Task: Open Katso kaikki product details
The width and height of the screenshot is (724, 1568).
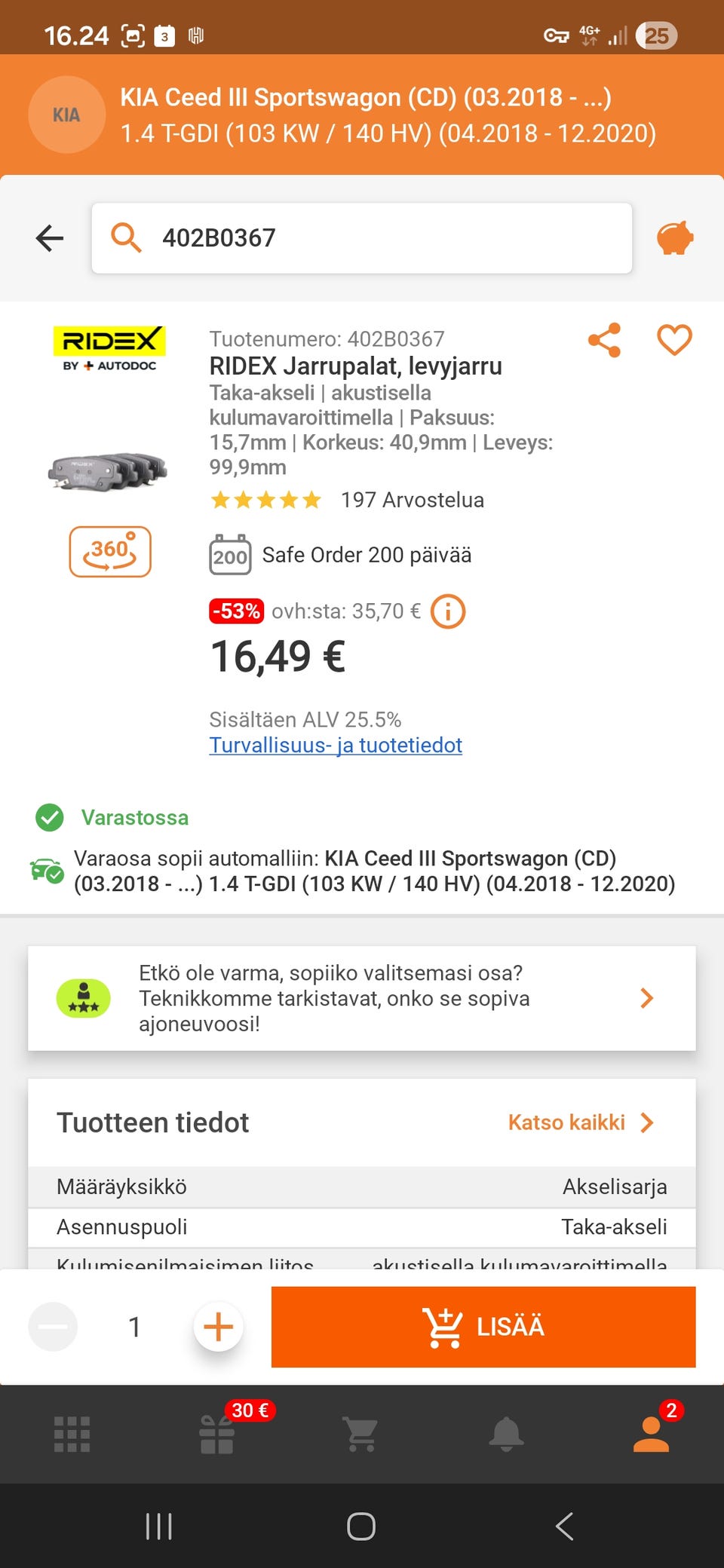Action: point(581,1122)
